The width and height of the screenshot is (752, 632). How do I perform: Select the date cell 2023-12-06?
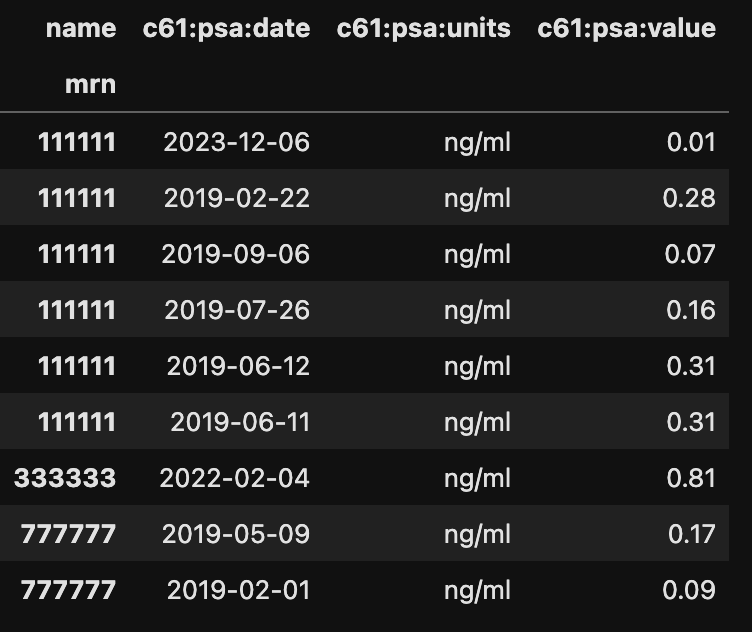click(237, 142)
